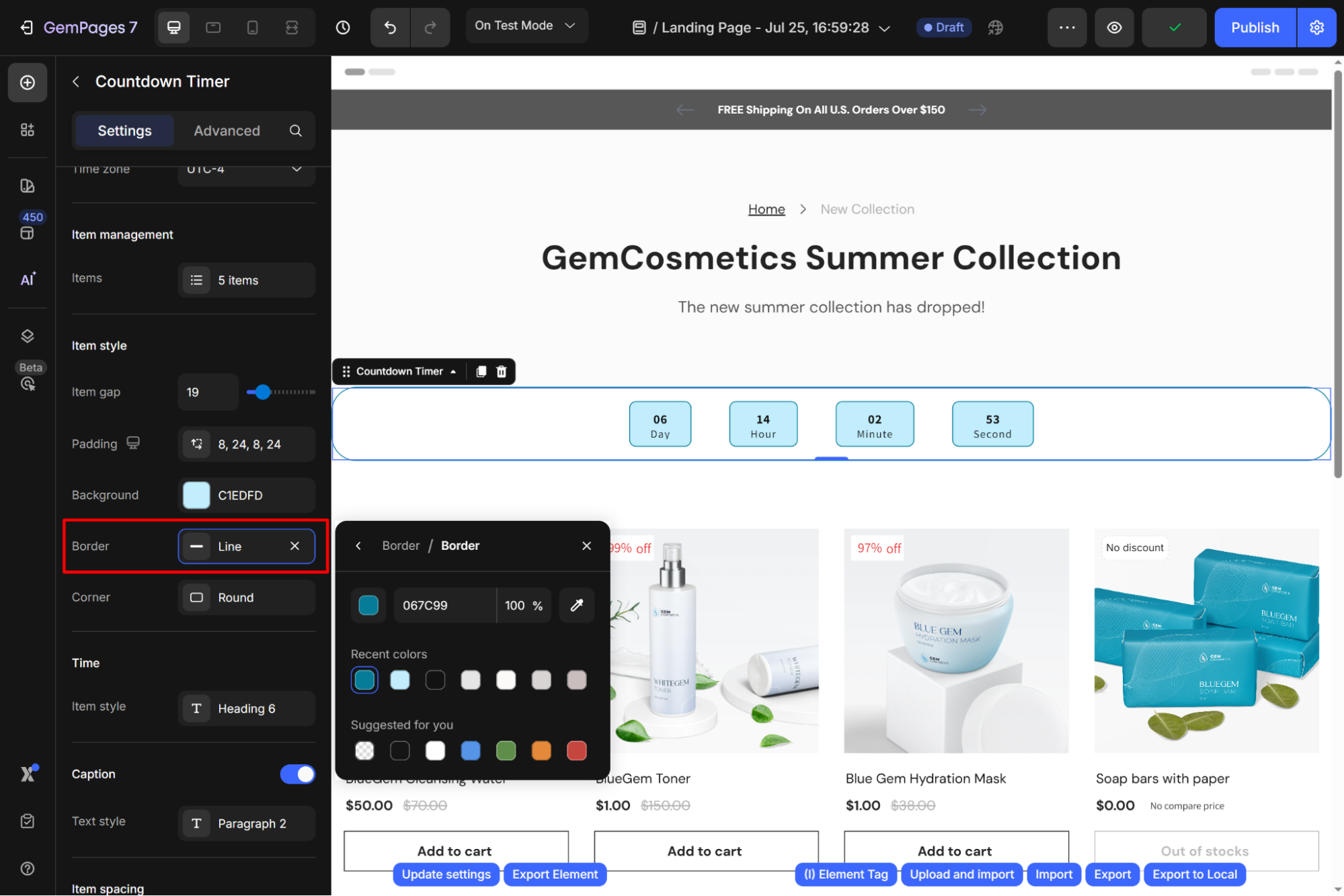The height and width of the screenshot is (896, 1344).
Task: Delete the Countdown Timer element via trash icon
Action: [502, 372]
